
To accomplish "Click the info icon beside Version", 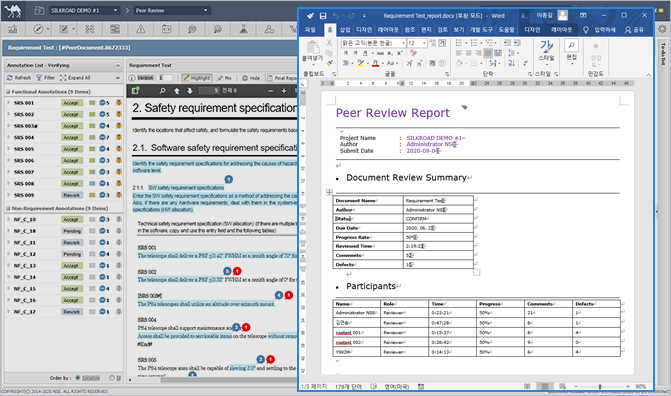I will (132, 78).
